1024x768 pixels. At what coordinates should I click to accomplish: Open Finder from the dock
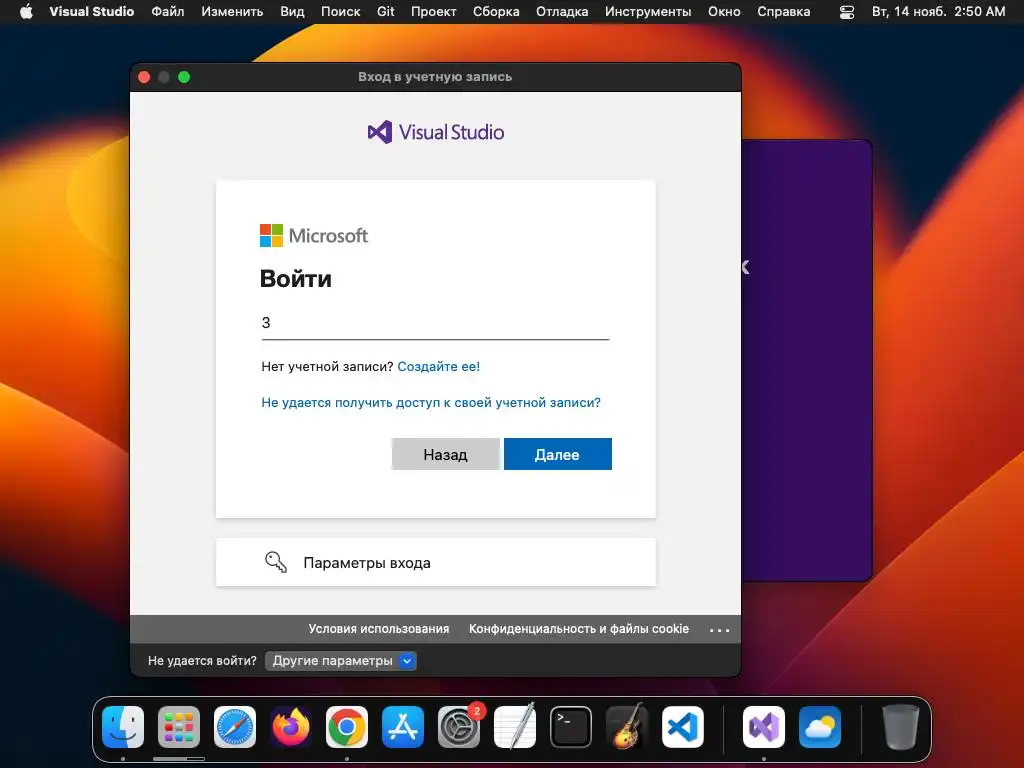tap(123, 727)
